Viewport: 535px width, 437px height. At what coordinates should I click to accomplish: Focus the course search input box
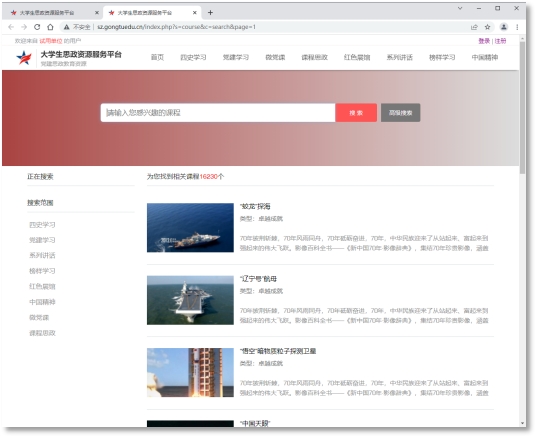coord(218,113)
